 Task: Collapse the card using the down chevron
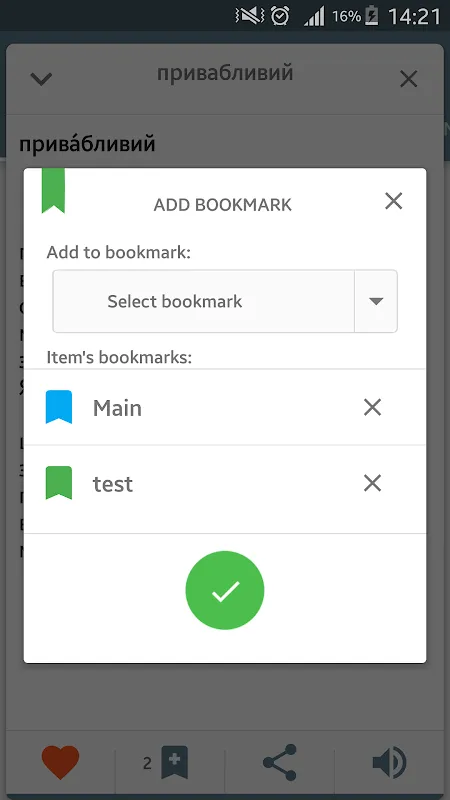41,79
